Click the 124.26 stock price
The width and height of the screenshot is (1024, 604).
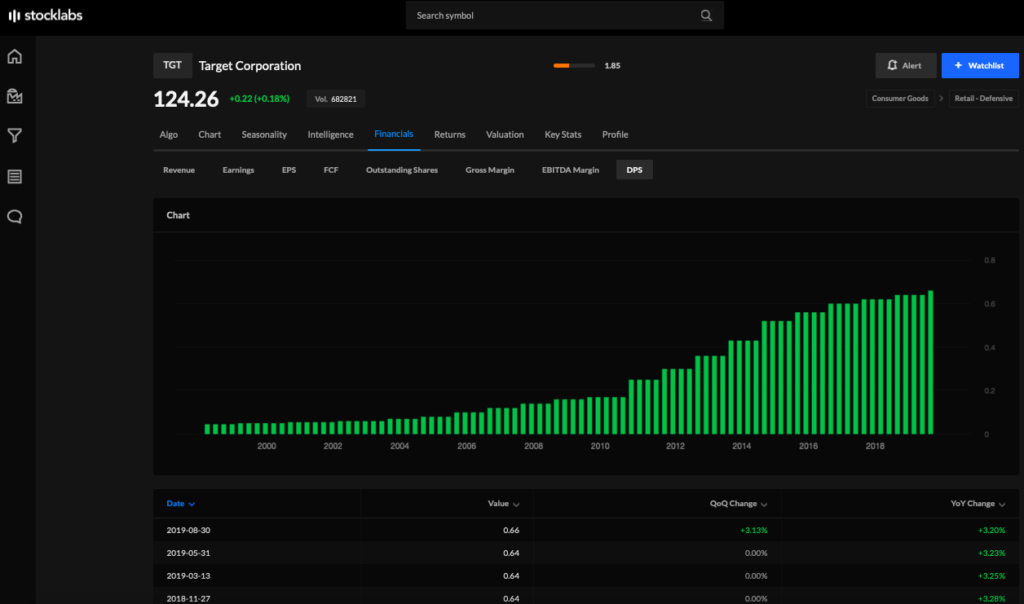tap(186, 99)
